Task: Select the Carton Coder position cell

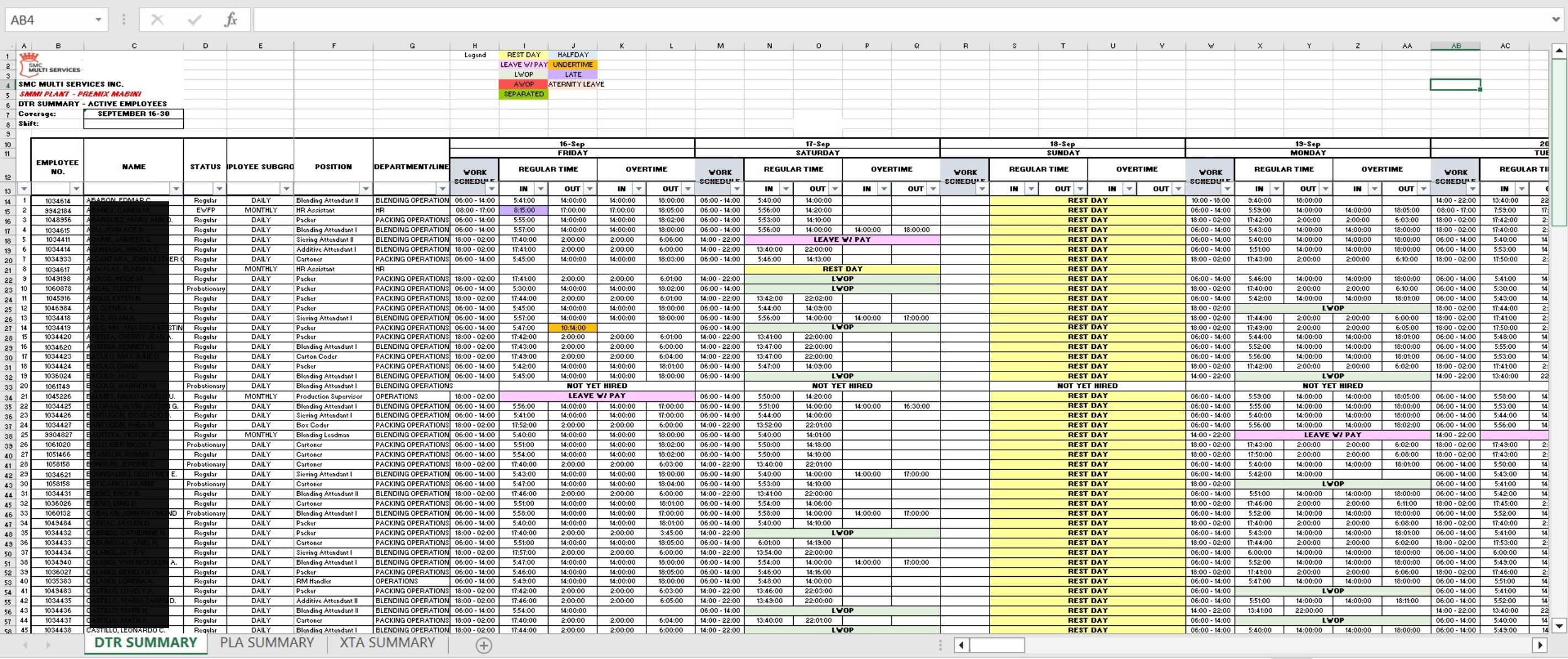Action: [x=333, y=357]
